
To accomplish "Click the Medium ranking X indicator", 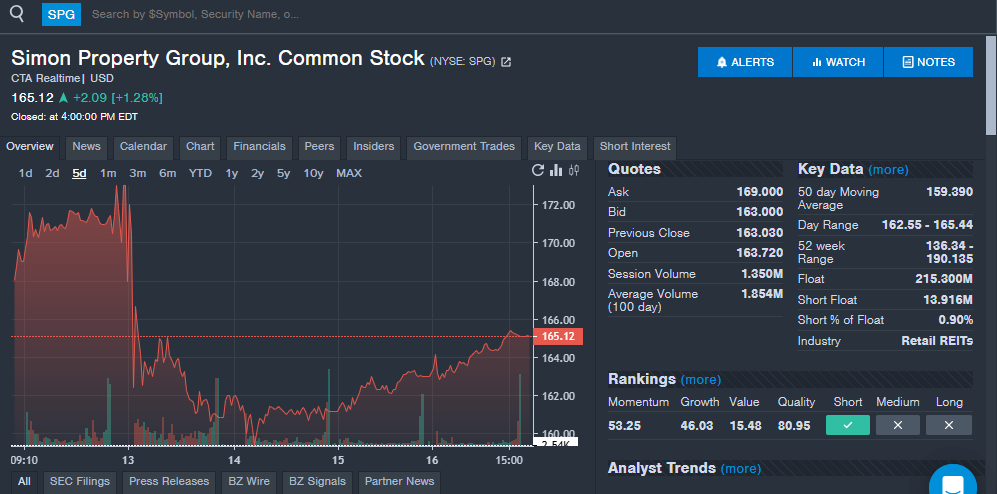I will (x=898, y=425).
